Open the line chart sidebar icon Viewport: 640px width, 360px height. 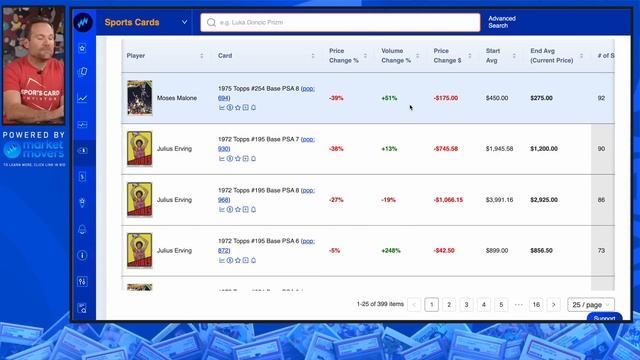tap(82, 98)
